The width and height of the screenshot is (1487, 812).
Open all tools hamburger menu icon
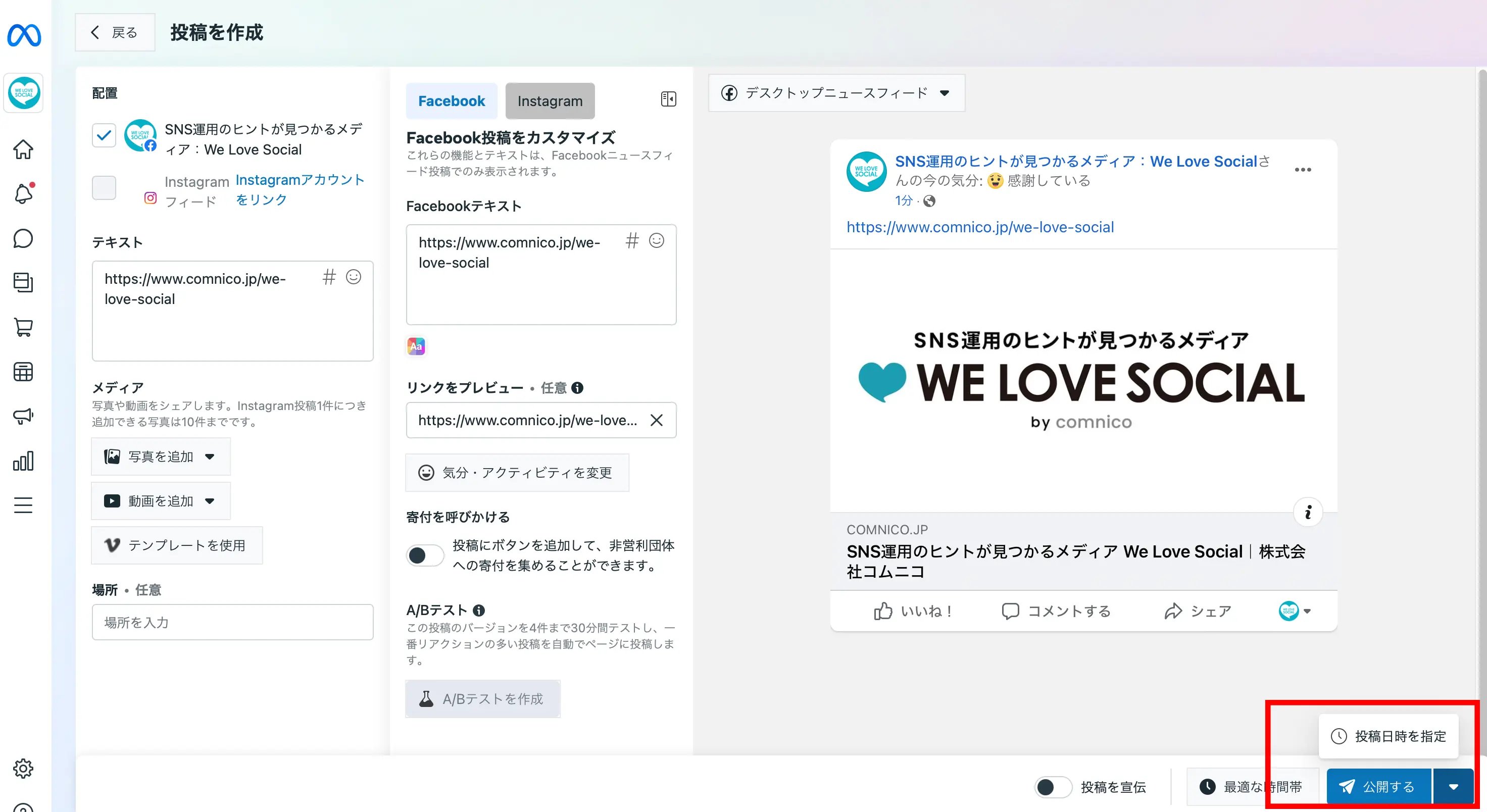23,505
